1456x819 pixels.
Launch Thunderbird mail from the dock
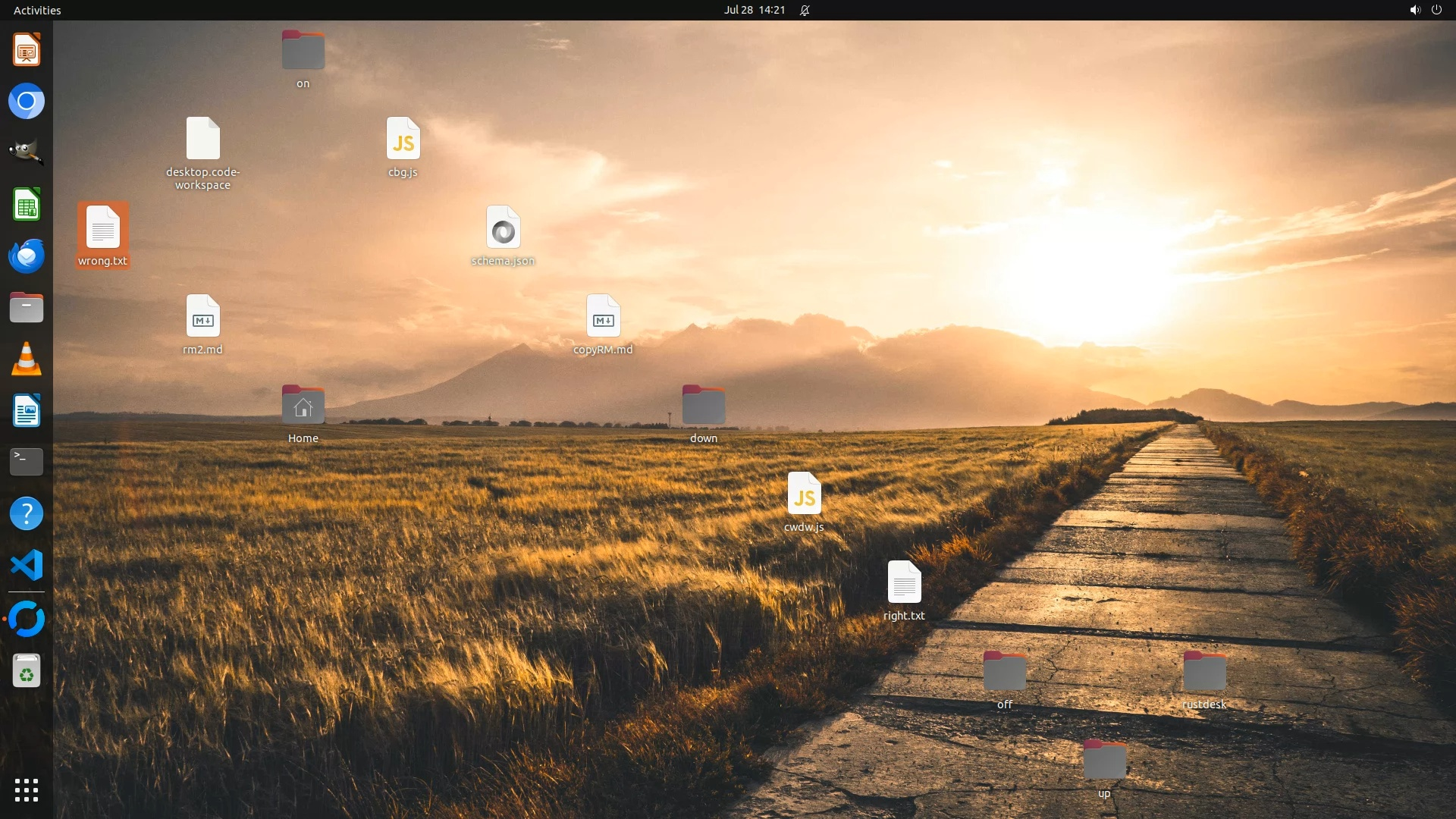pos(27,256)
